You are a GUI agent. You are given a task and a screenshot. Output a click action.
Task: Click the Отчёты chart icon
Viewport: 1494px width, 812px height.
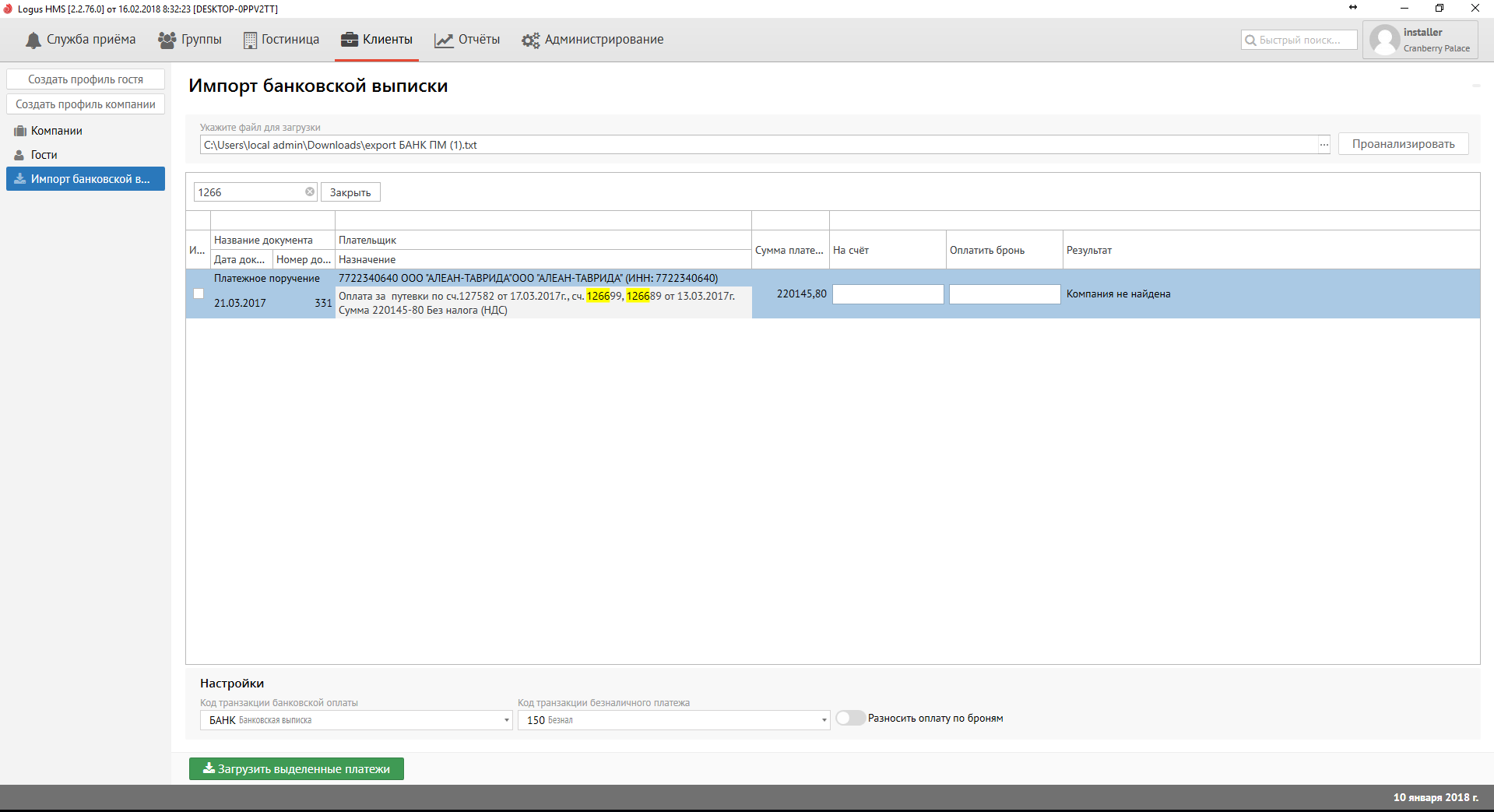(444, 40)
